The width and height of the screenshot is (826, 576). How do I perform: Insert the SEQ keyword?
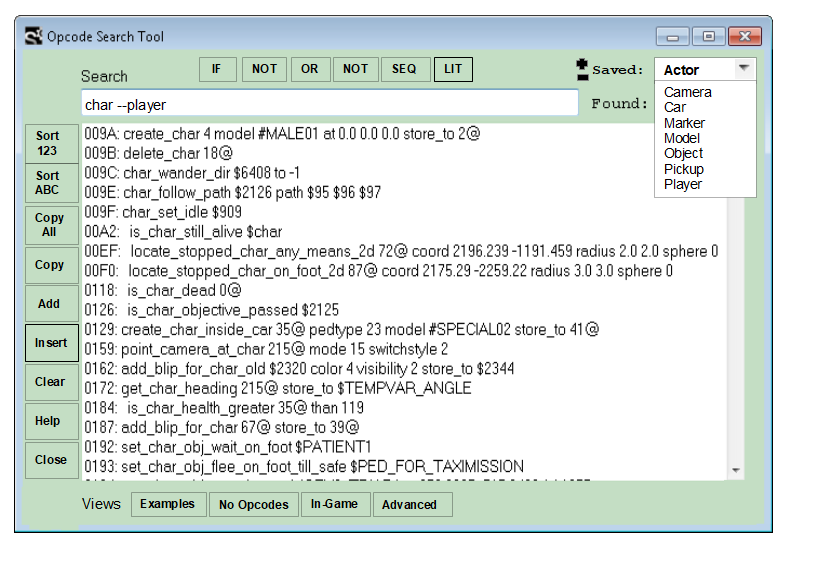click(x=405, y=69)
